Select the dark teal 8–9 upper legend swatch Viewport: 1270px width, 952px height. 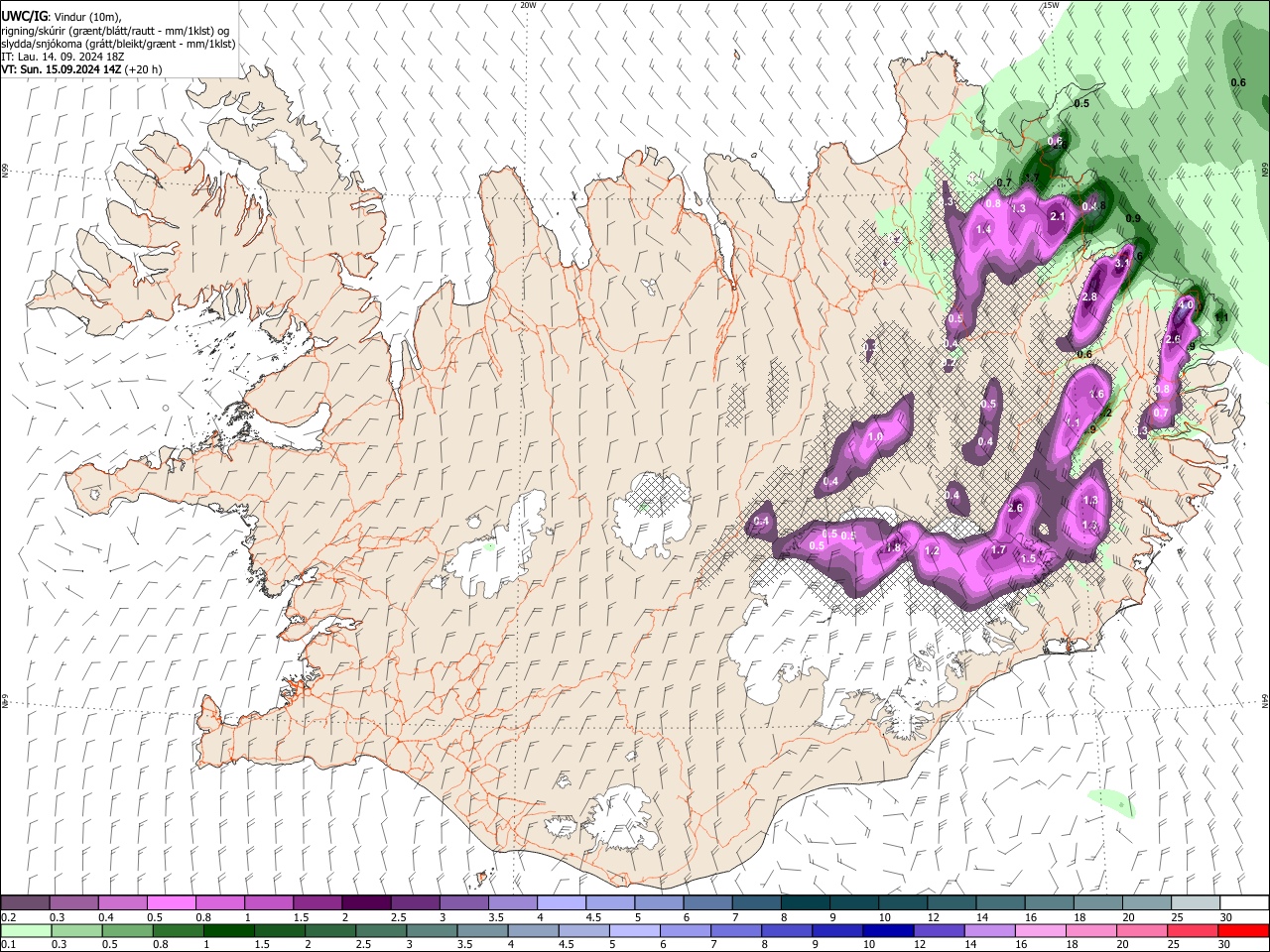(x=805, y=903)
